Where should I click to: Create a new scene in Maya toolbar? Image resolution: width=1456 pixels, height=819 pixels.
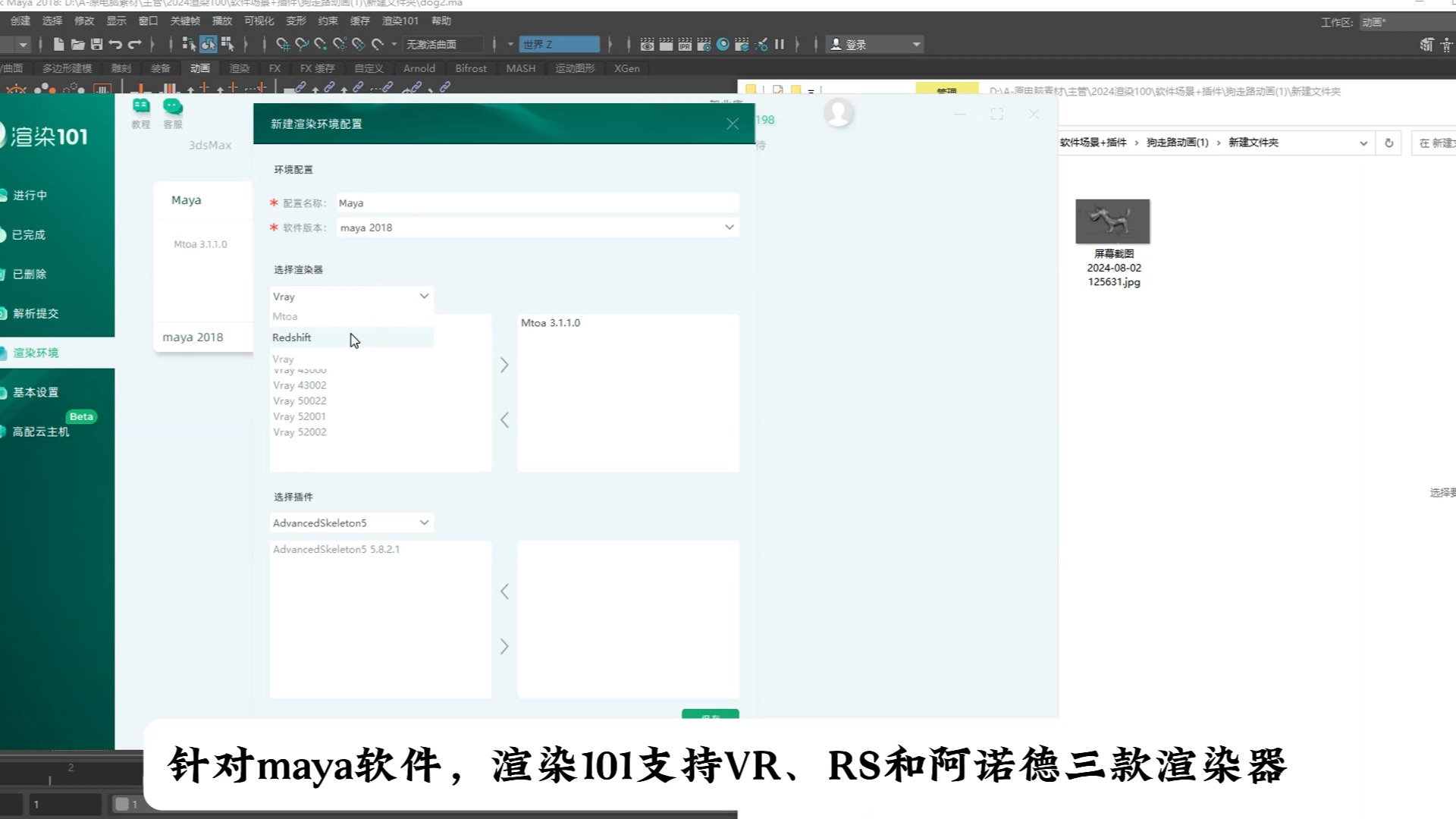(58, 45)
